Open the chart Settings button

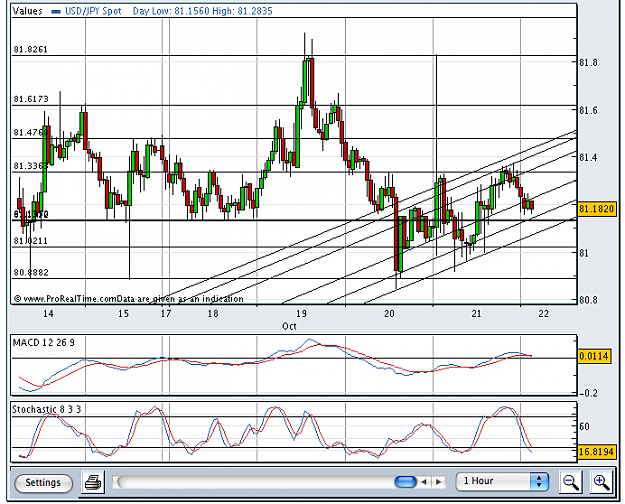[x=43, y=482]
